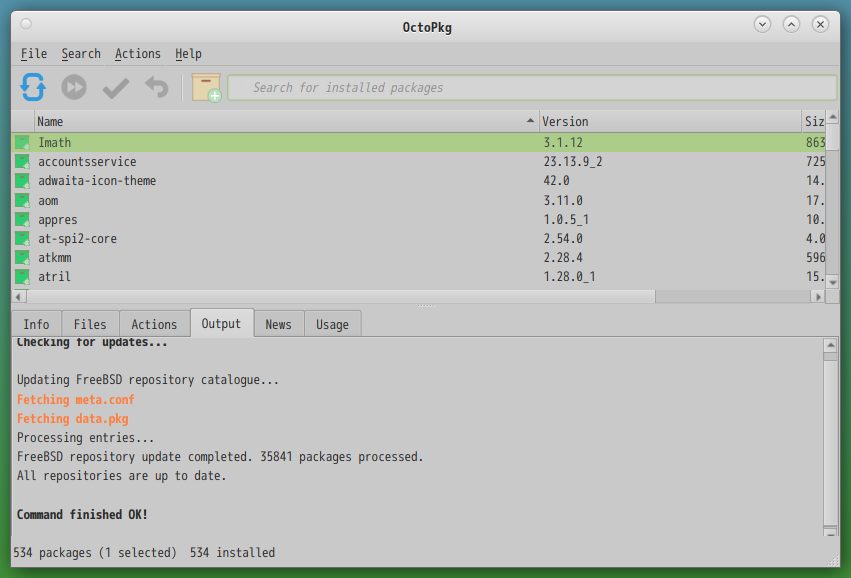Select the appres package name
851x578 pixels.
coord(58,220)
